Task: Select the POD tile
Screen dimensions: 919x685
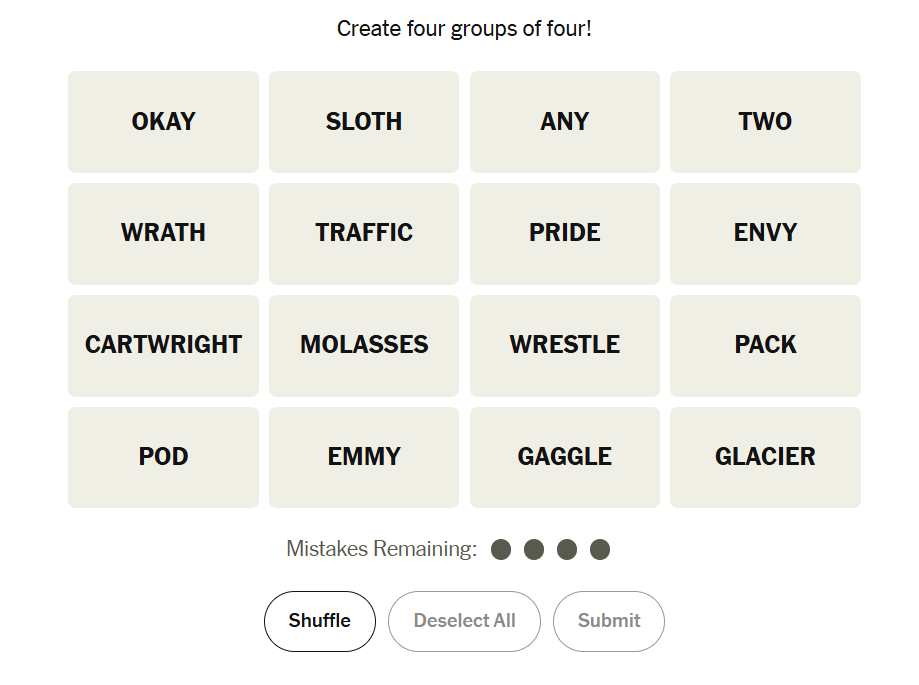Action: (x=163, y=457)
